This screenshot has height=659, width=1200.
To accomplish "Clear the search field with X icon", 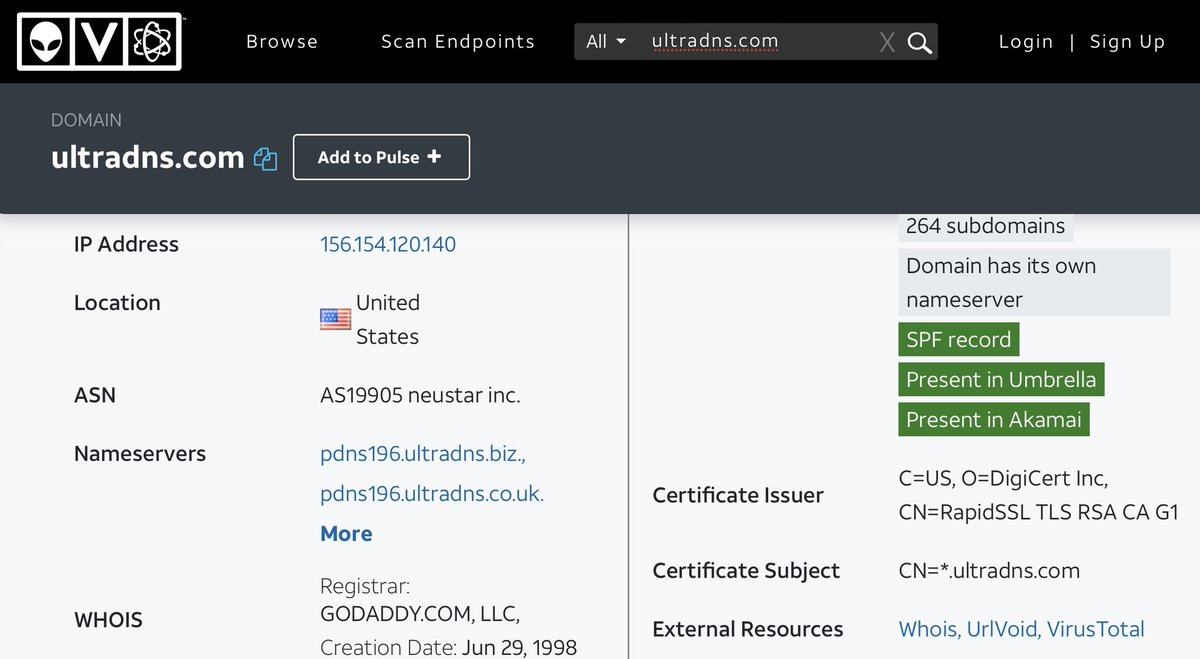I will click(x=886, y=42).
